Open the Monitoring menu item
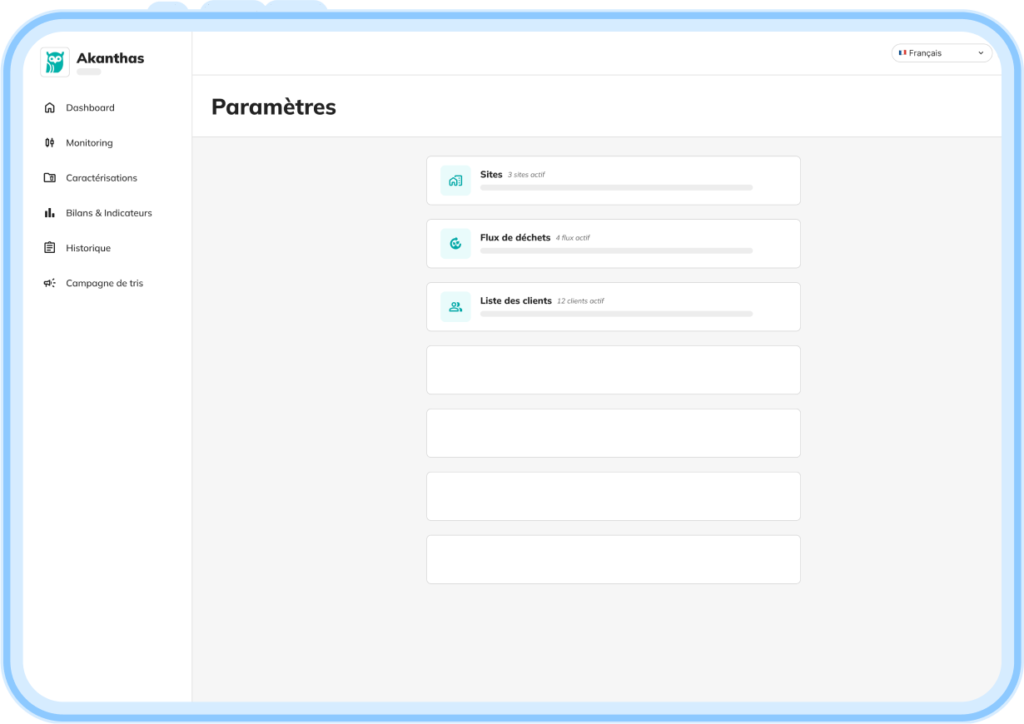The height and width of the screenshot is (724, 1024). (x=89, y=143)
